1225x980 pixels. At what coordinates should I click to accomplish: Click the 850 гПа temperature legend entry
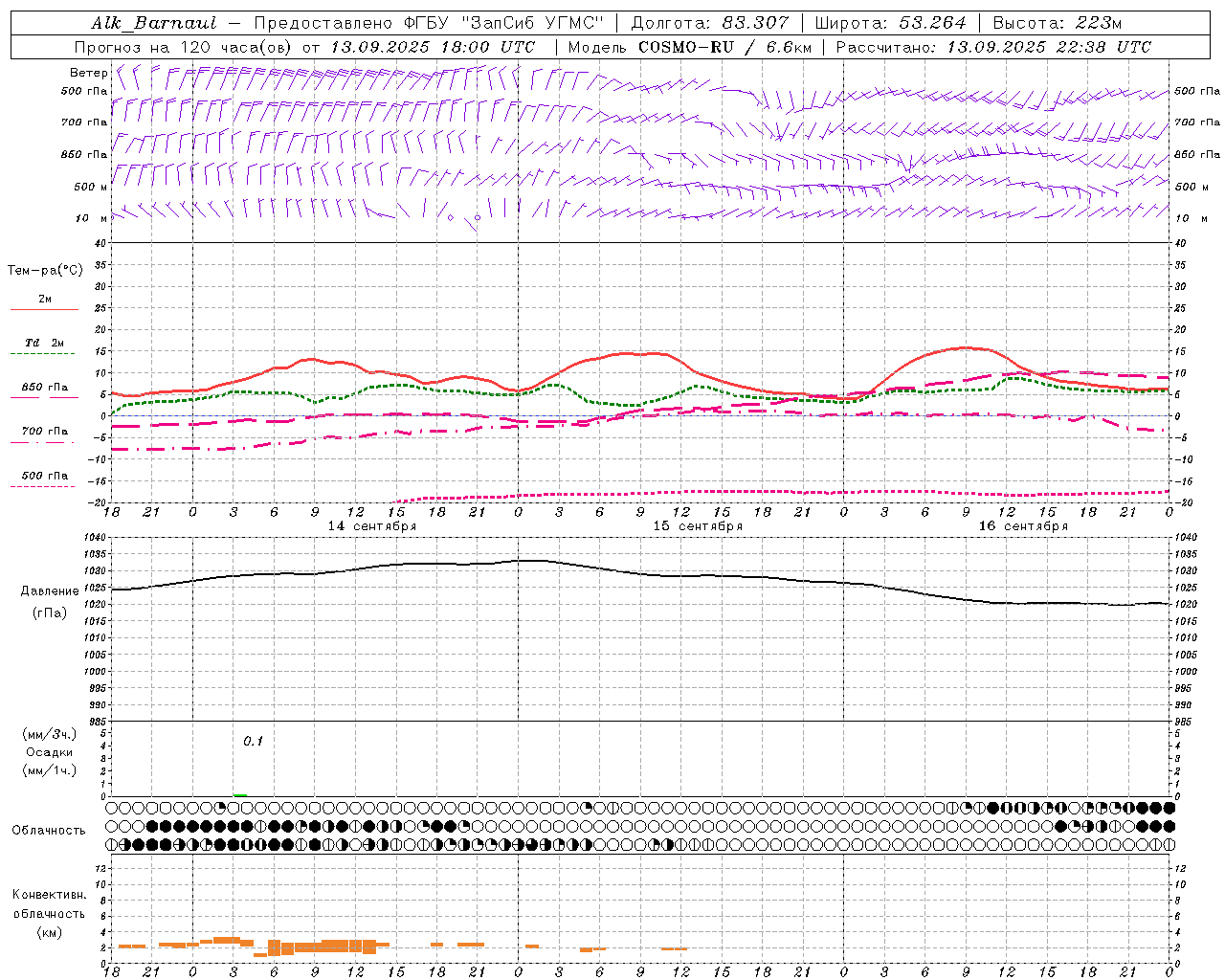pos(45,388)
